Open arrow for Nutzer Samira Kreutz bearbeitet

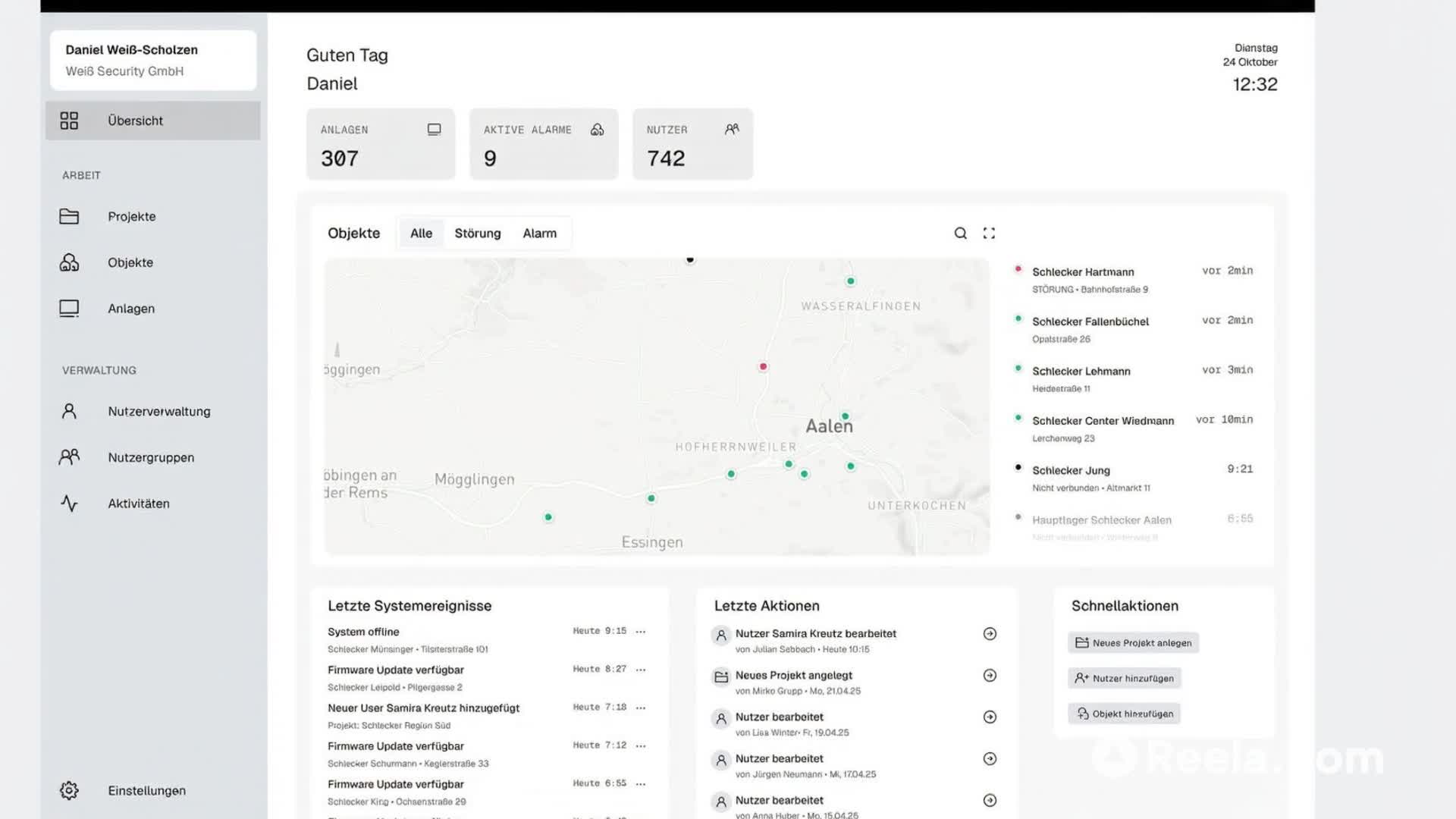pyautogui.click(x=990, y=634)
